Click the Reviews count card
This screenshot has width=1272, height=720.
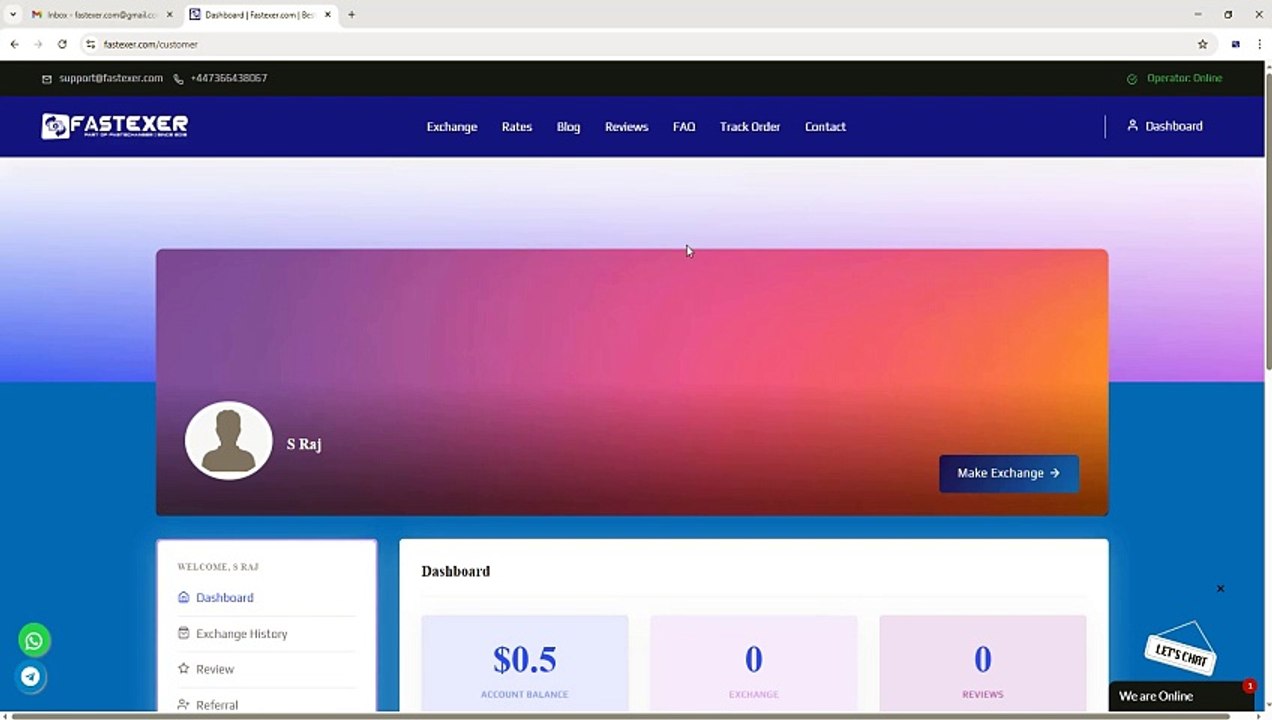983,665
